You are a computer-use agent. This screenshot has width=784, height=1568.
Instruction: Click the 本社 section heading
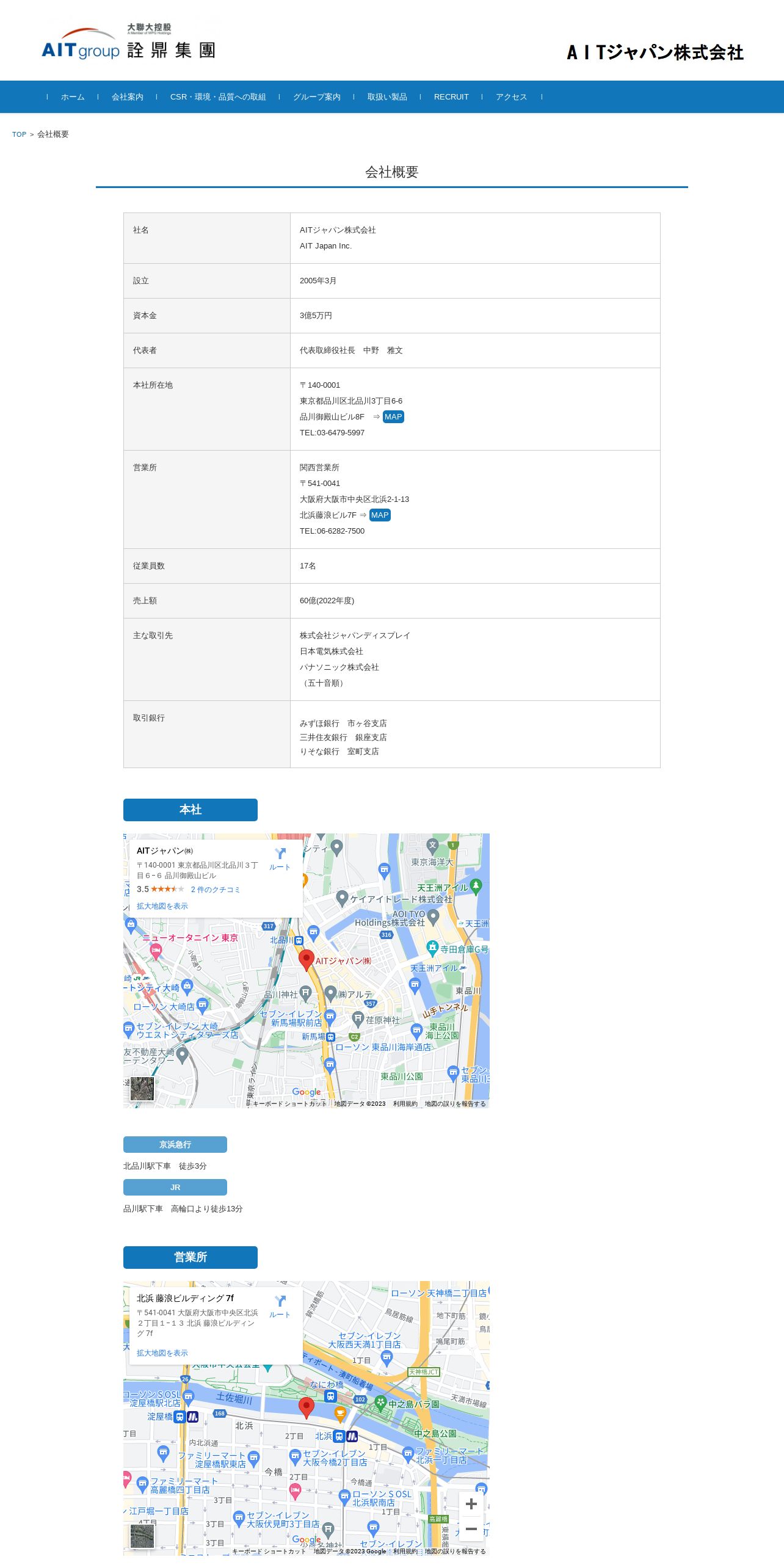[x=191, y=810]
